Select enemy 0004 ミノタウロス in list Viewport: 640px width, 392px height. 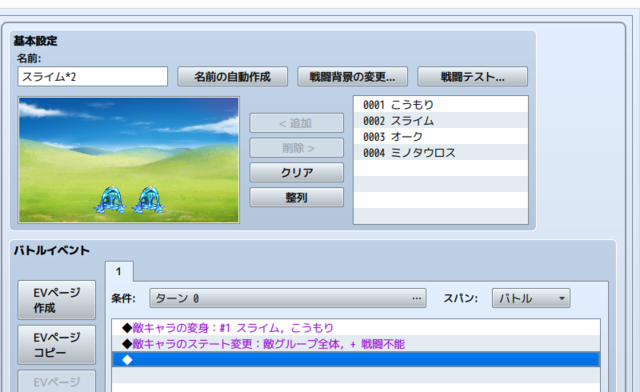(441, 153)
